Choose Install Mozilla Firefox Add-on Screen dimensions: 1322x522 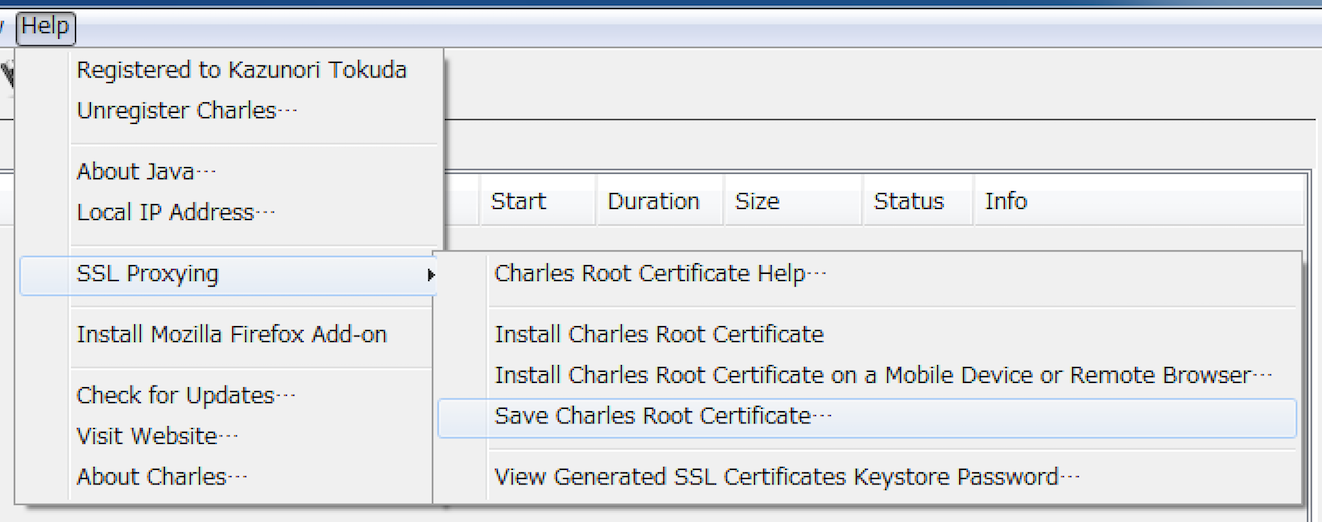(231, 335)
